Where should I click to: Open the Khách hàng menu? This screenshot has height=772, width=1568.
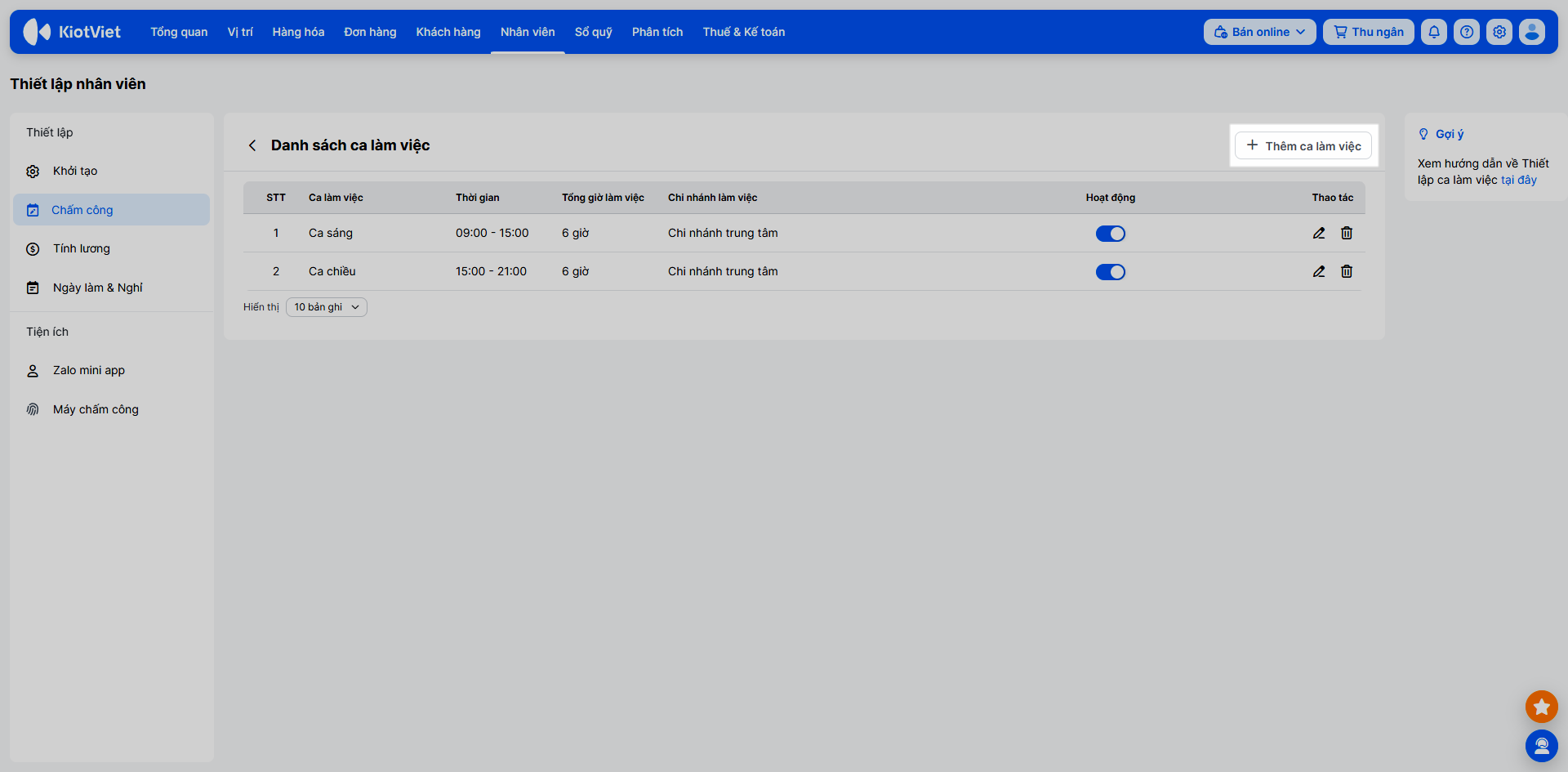click(x=448, y=32)
